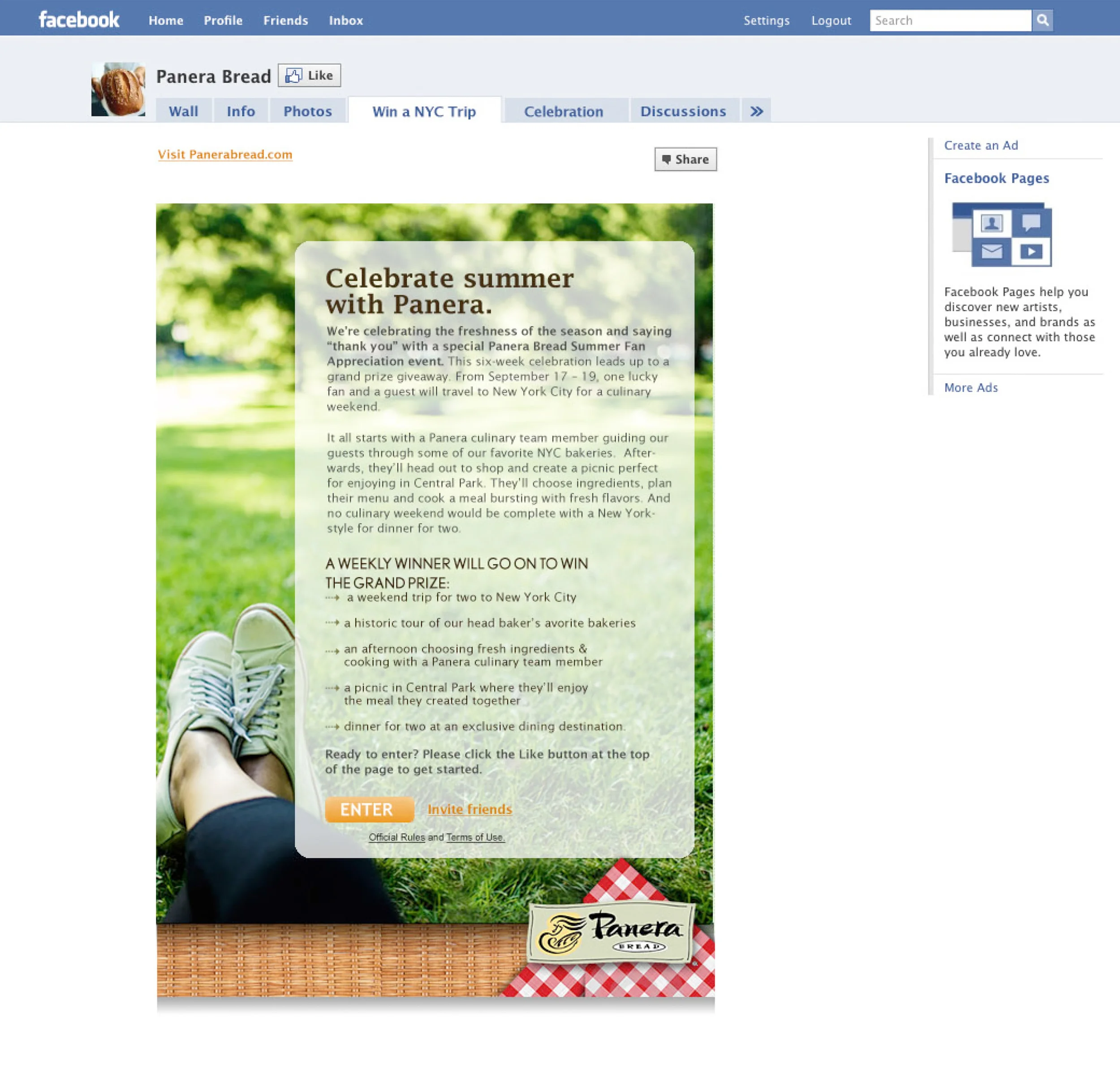This screenshot has width=1120, height=1068.
Task: Open Visit Panerabread.com link
Action: click(x=225, y=154)
